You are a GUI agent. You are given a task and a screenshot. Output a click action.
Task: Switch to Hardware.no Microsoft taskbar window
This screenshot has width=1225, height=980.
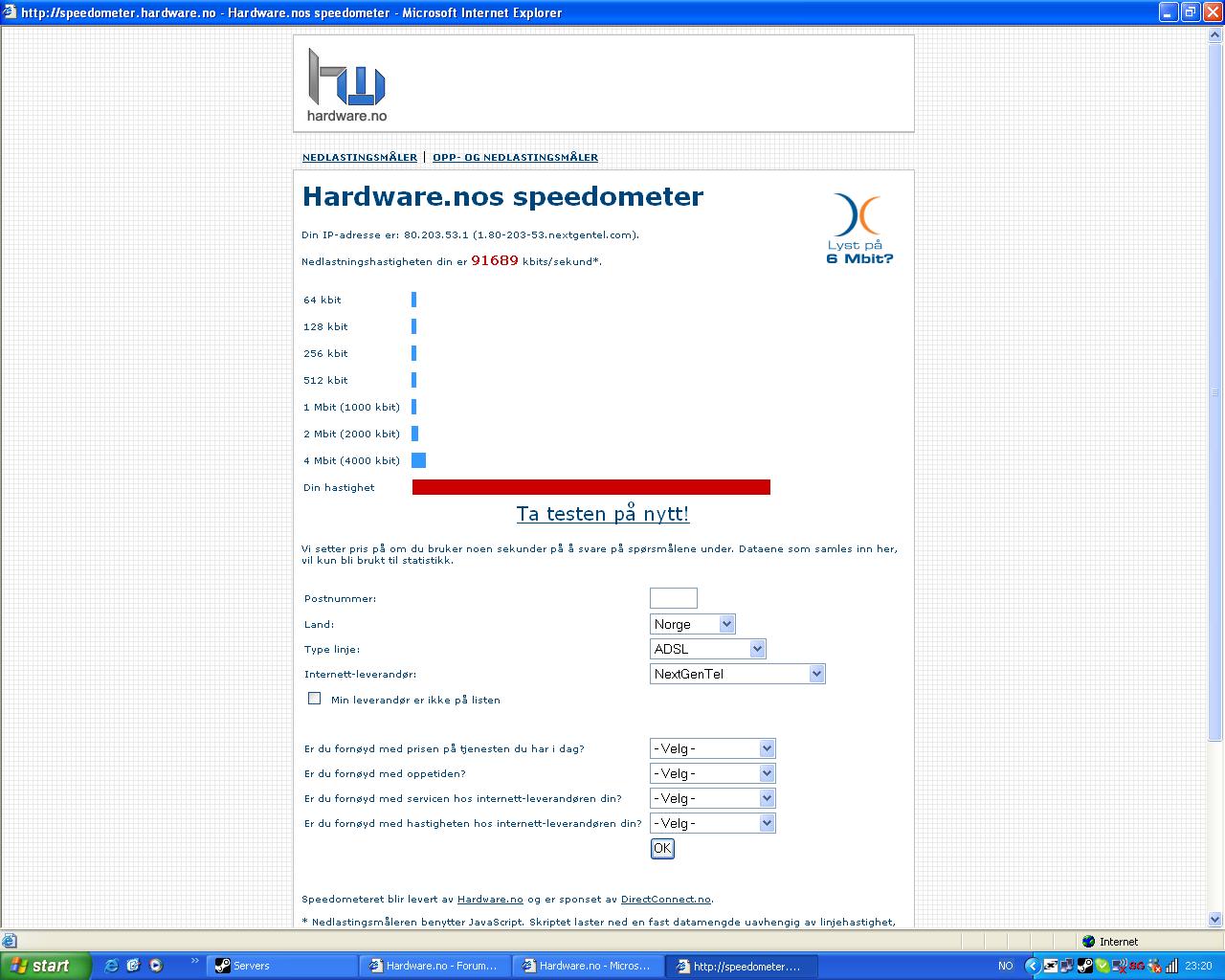tap(589, 966)
